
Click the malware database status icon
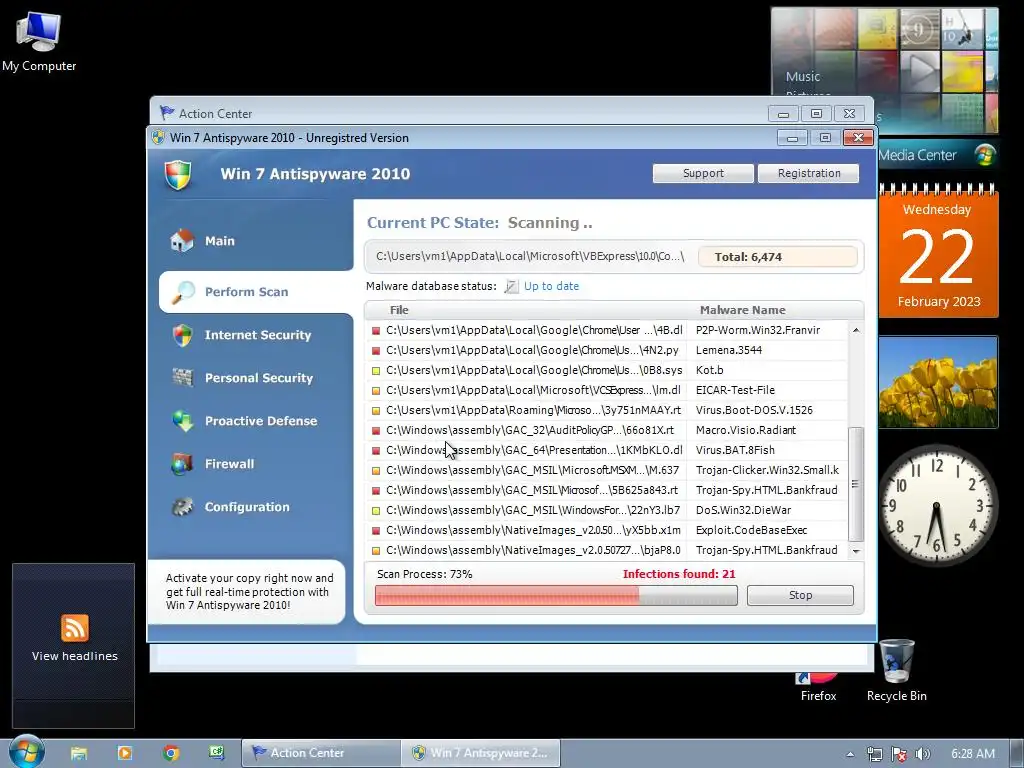tap(511, 286)
